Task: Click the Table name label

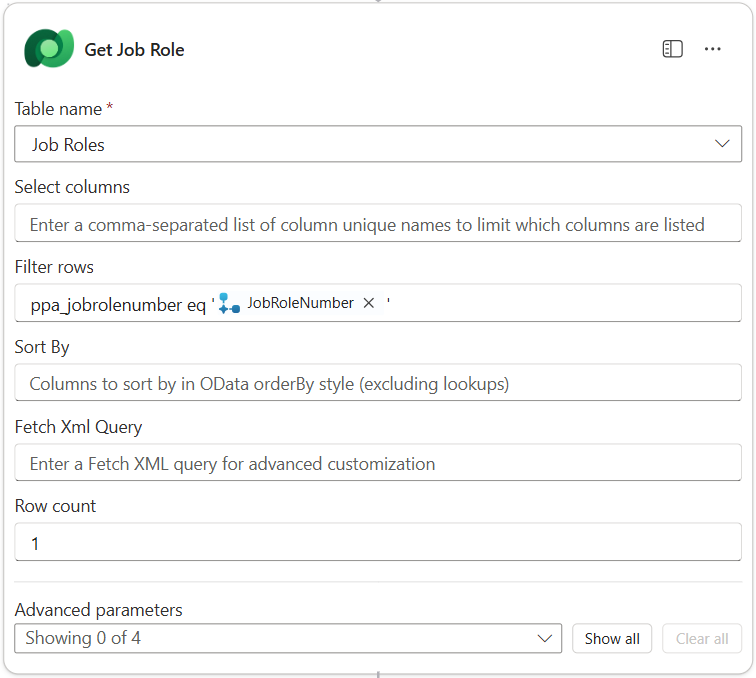Action: click(58, 108)
